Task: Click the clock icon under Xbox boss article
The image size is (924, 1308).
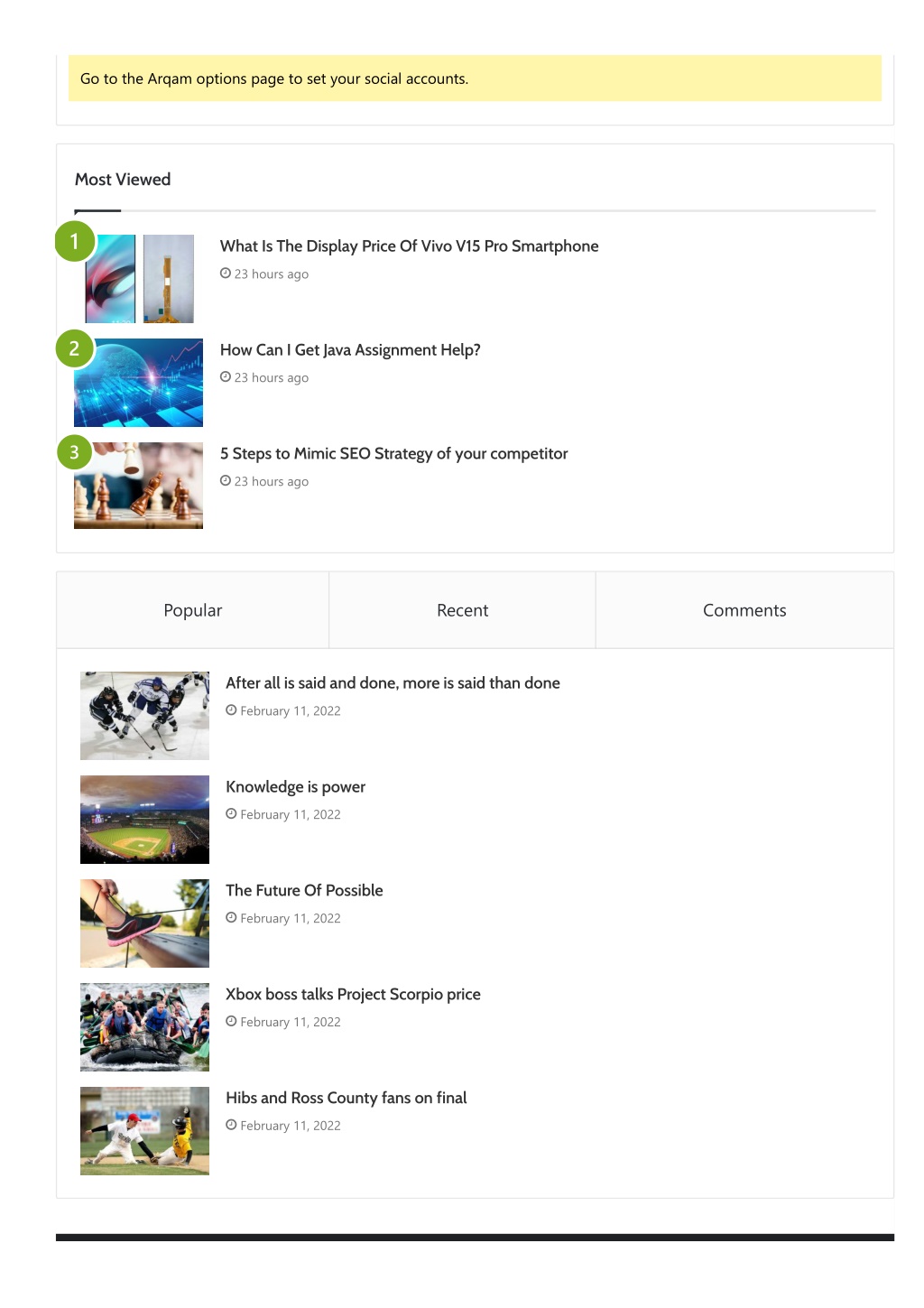Action: [x=231, y=1022]
